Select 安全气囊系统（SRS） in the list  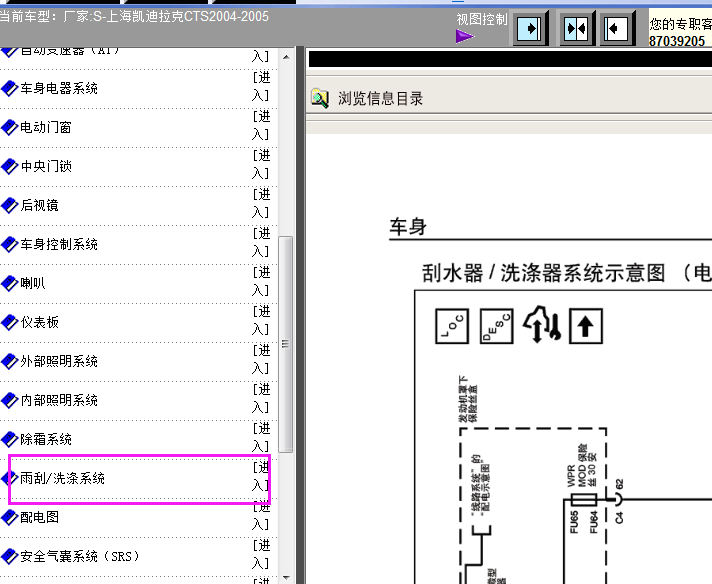(x=80, y=556)
